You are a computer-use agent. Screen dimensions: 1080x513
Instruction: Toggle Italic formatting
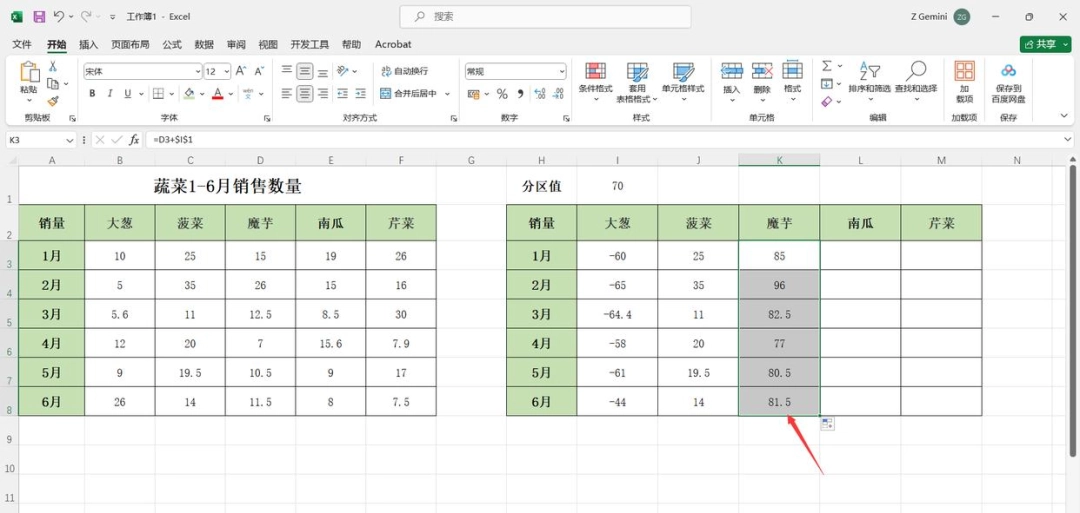[x=110, y=94]
